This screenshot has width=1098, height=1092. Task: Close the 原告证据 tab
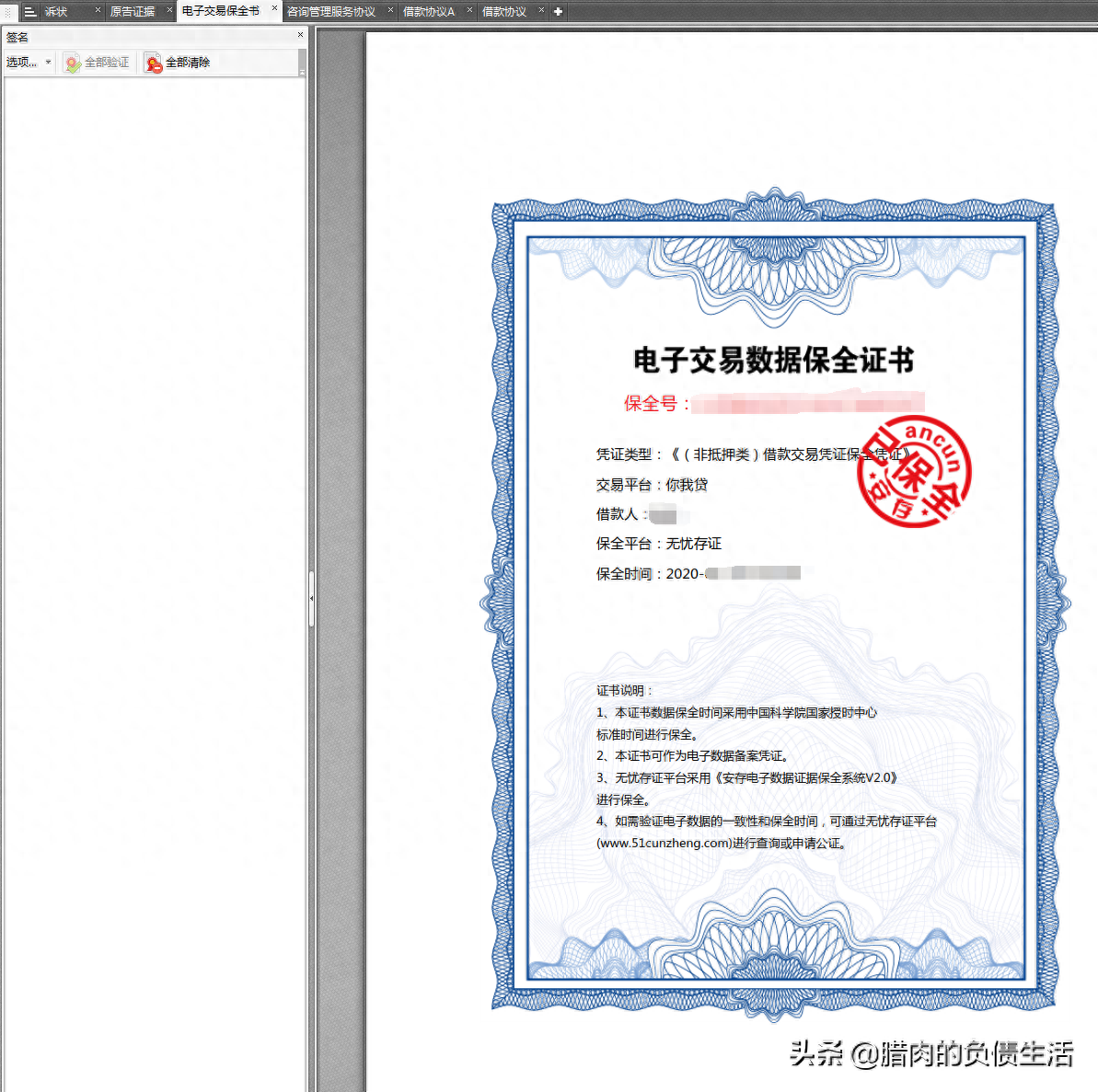[169, 10]
